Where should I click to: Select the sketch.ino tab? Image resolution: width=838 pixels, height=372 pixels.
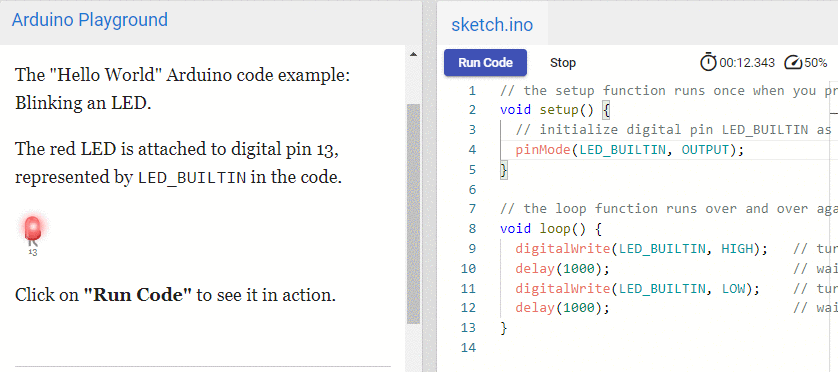492,25
